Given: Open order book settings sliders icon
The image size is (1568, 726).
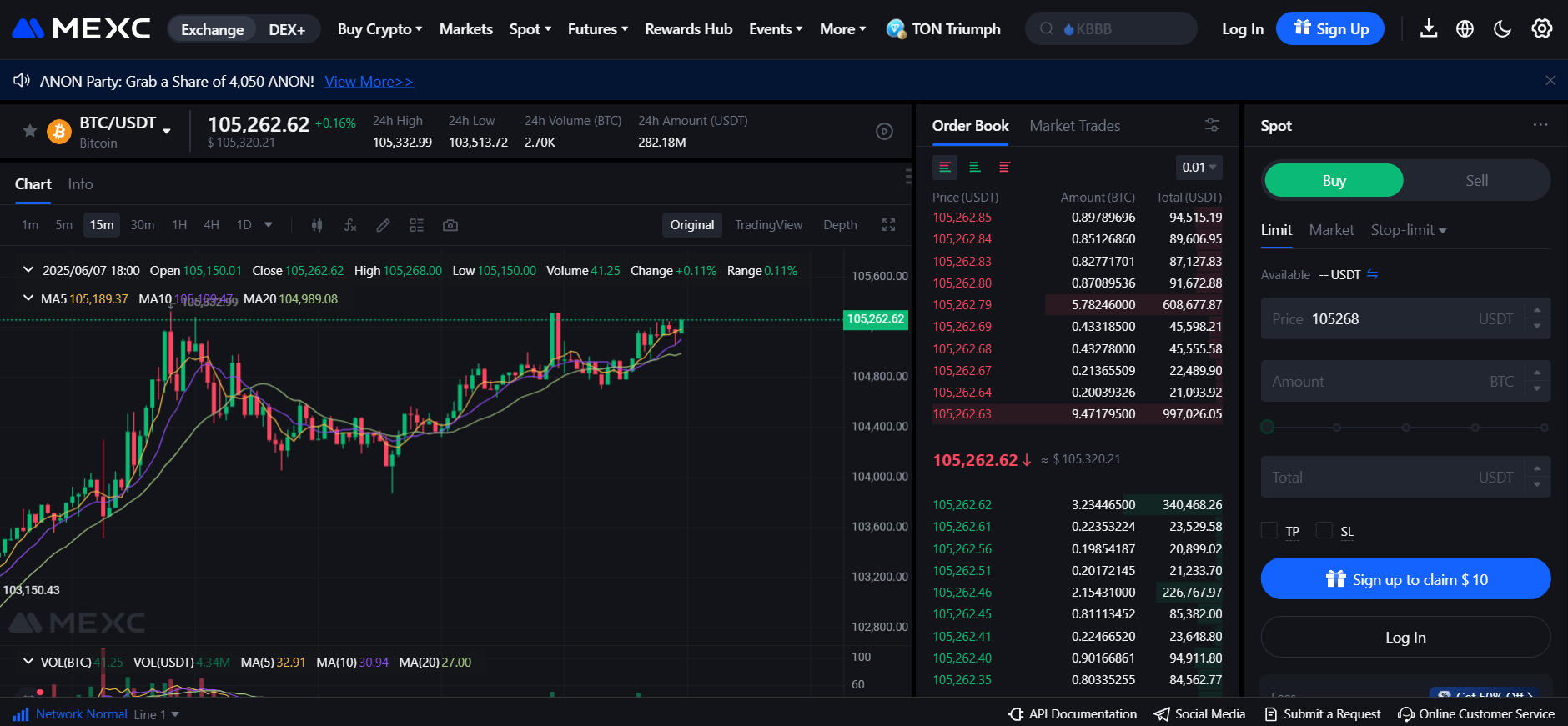Looking at the screenshot, I should pyautogui.click(x=1213, y=125).
